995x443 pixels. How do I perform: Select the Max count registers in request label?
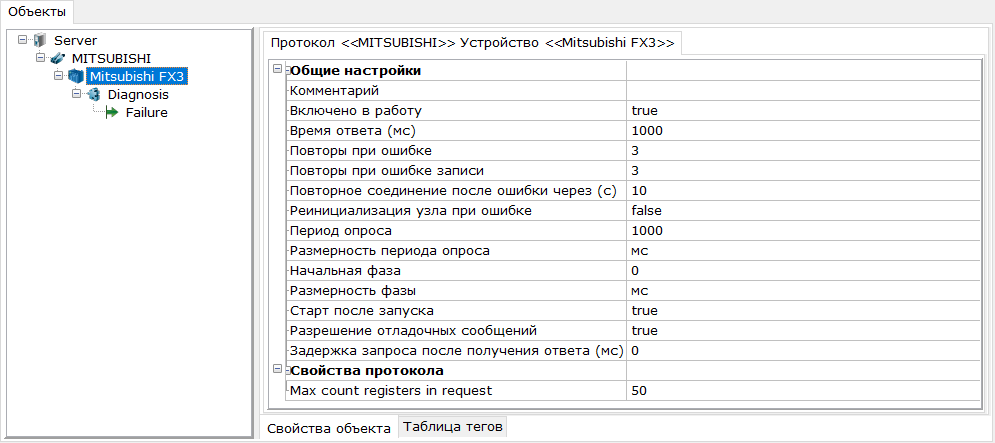[x=390, y=391]
